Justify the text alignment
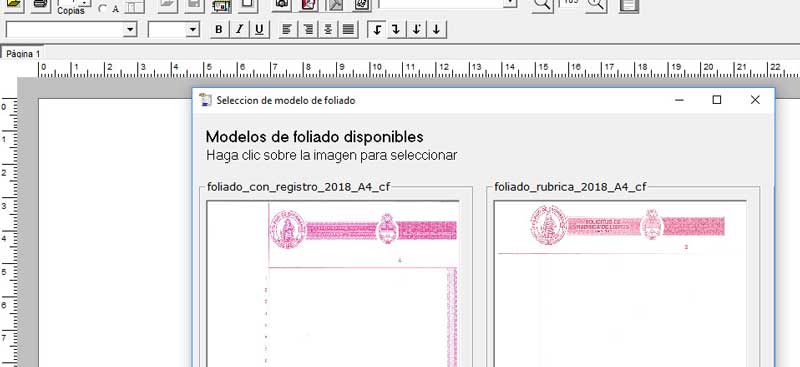 point(348,30)
